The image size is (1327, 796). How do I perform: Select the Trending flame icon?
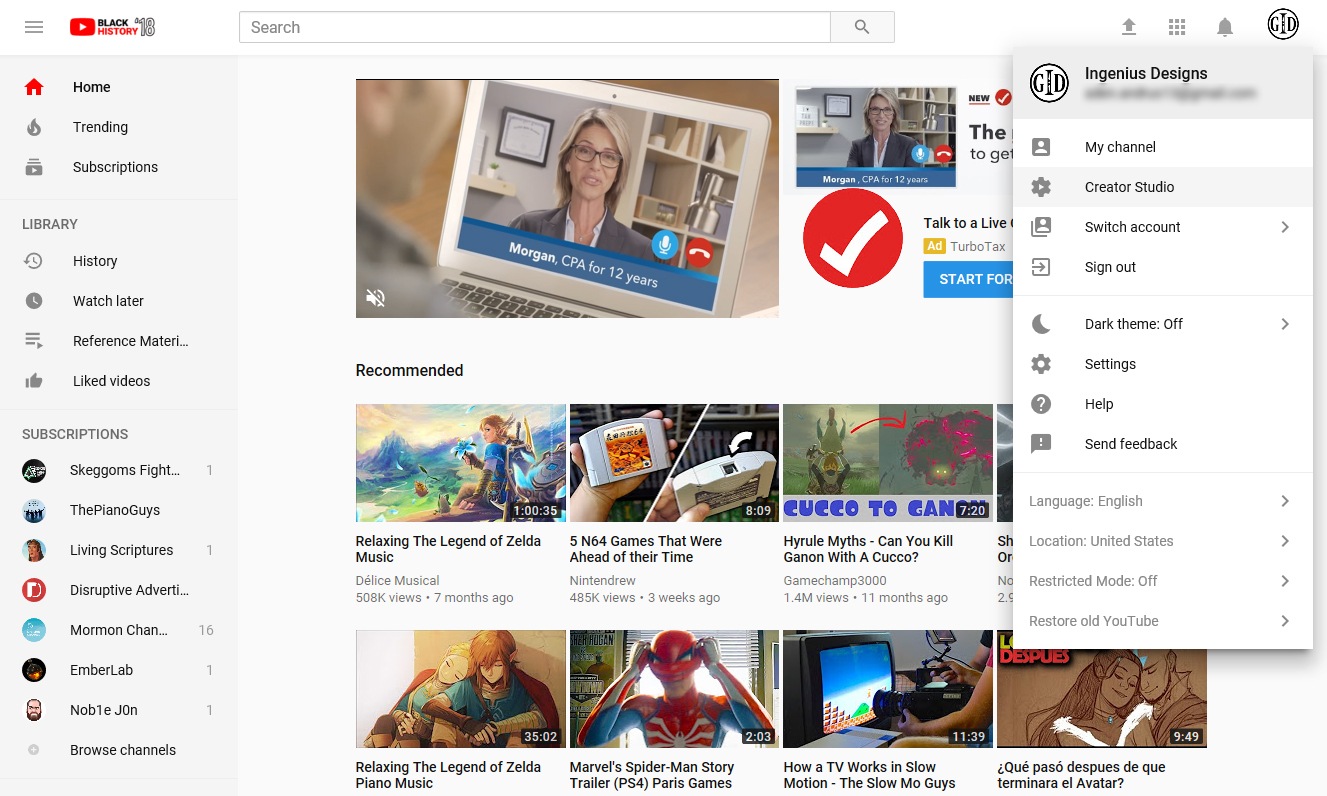34,127
